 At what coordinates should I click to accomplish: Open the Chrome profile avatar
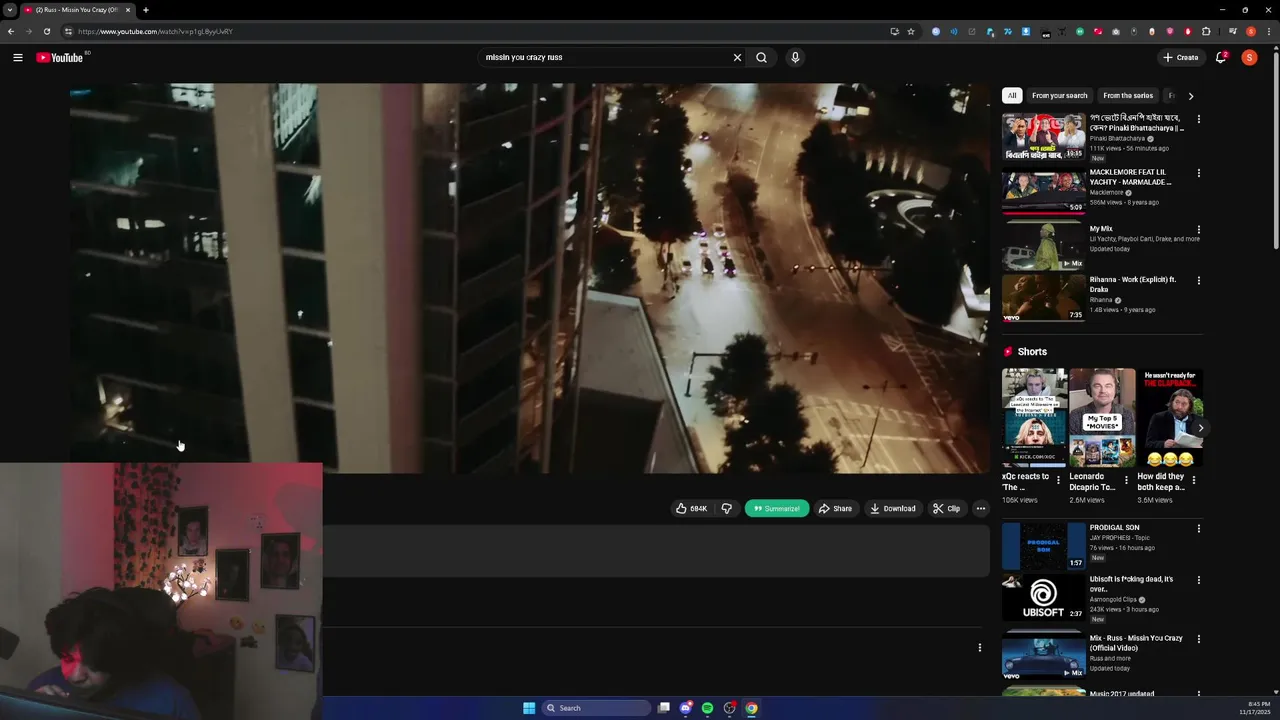tap(1250, 31)
